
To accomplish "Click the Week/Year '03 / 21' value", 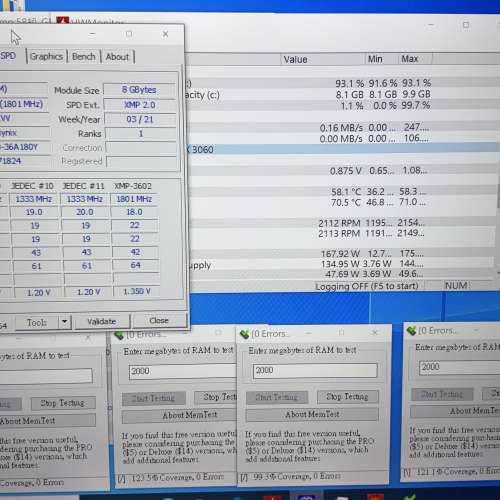I will click(140, 119).
